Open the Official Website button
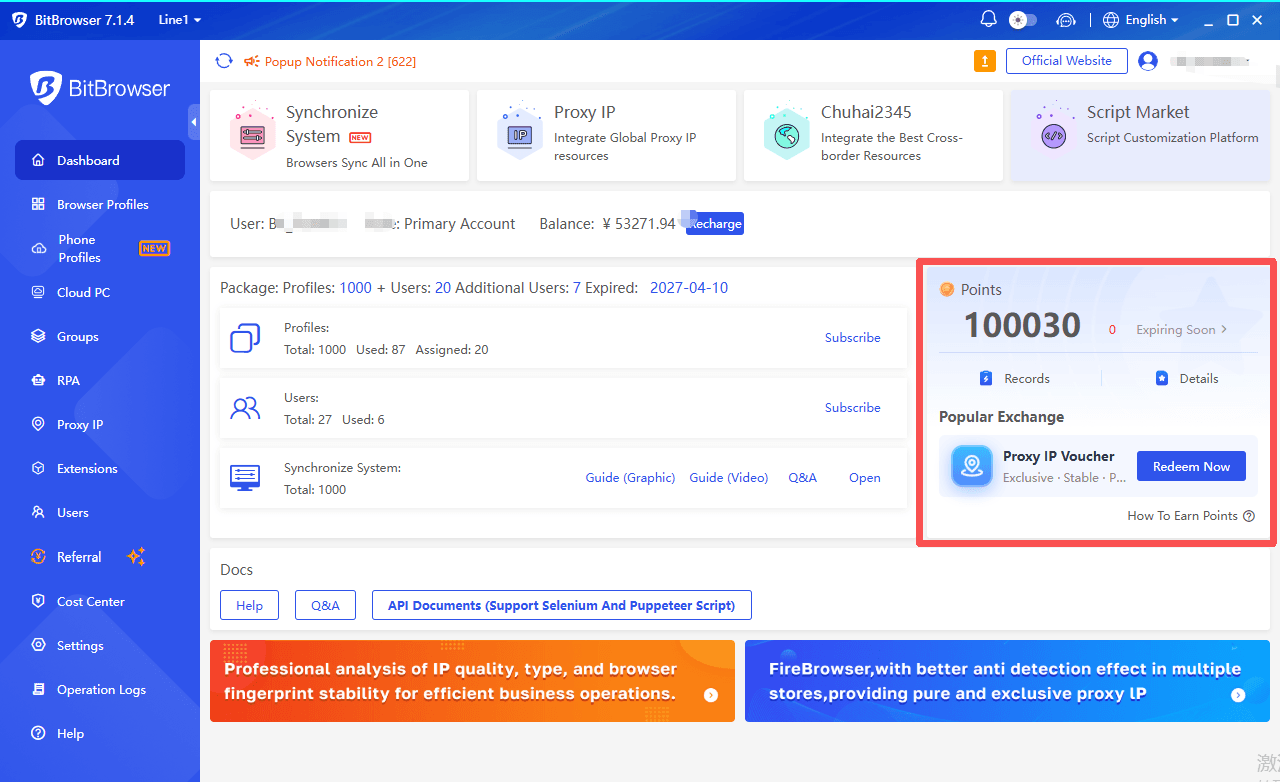Screen dimensions: 1280x782 click(1066, 61)
